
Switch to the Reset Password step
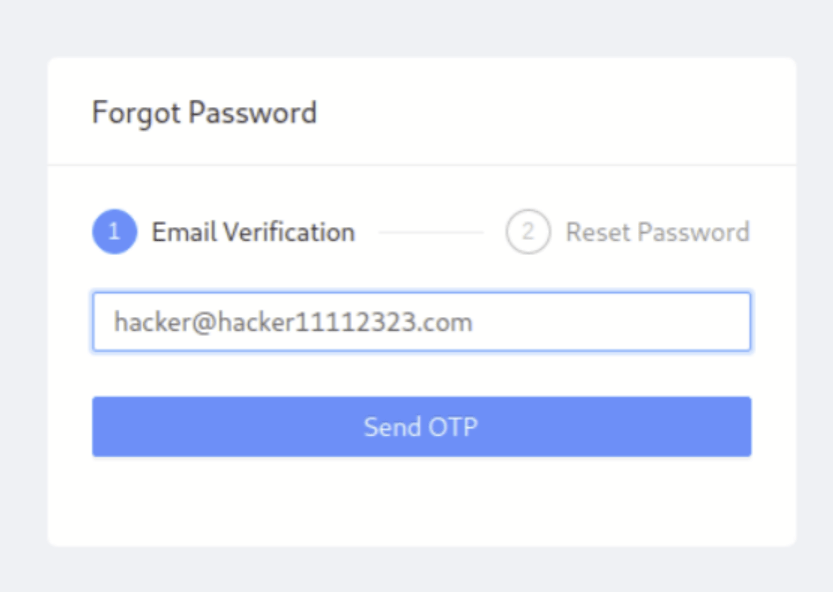point(657,232)
